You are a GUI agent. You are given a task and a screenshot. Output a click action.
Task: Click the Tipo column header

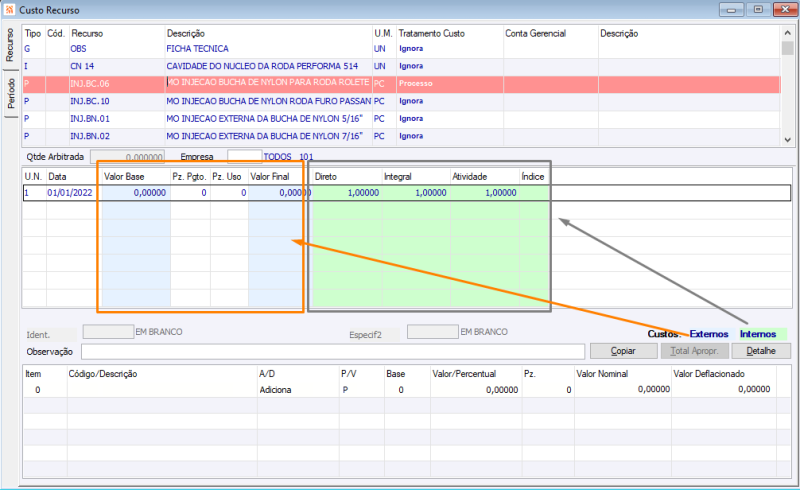pos(33,34)
